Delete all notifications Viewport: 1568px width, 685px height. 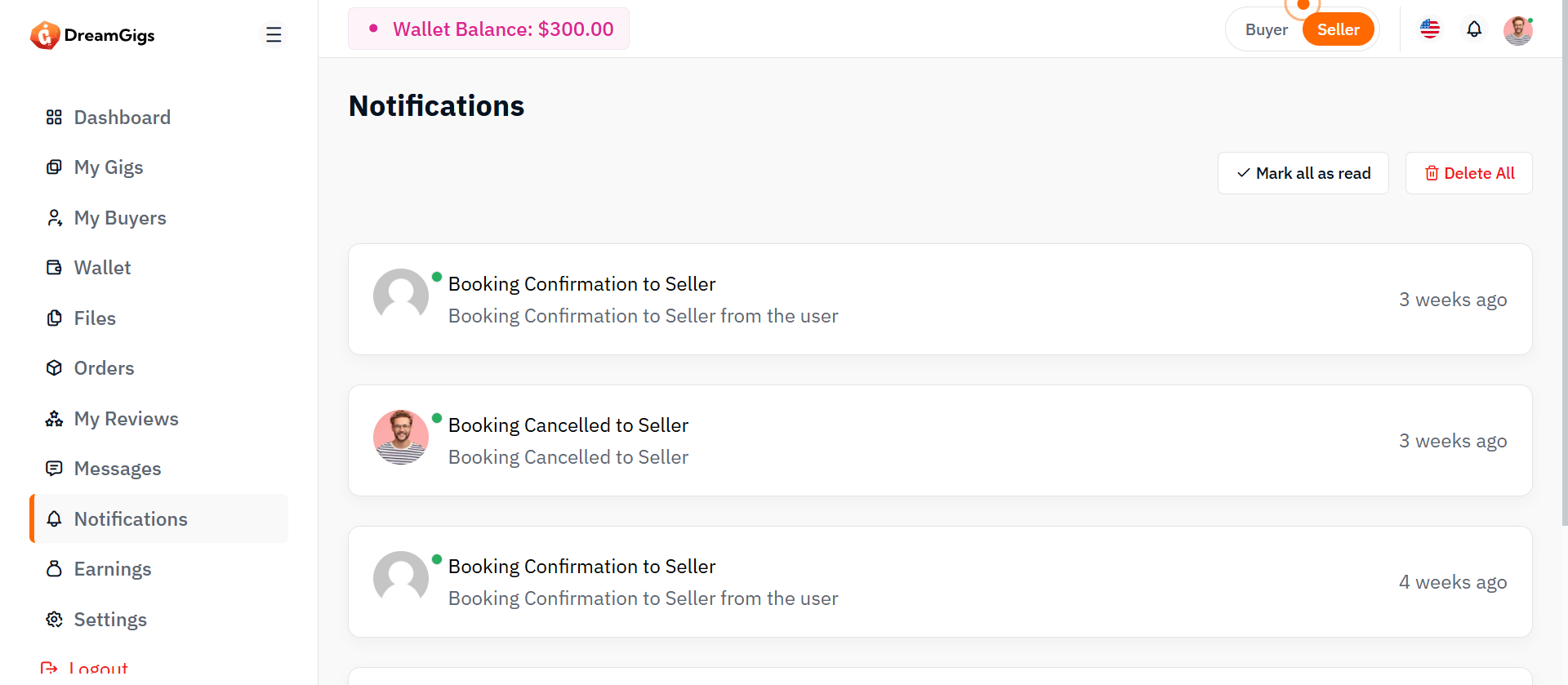click(x=1468, y=173)
